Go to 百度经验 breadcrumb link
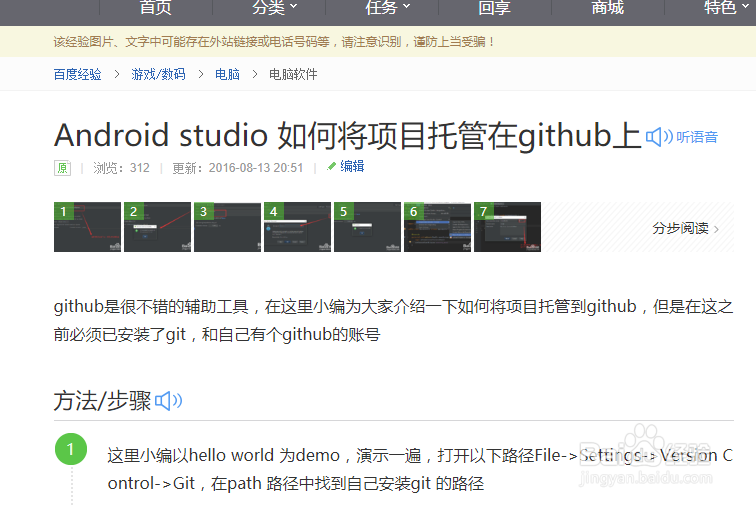Image resolution: width=756 pixels, height=505 pixels. point(78,74)
